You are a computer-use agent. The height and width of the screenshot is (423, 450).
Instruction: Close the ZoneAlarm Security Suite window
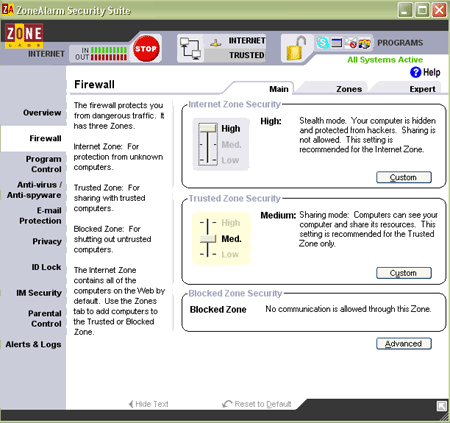click(x=440, y=10)
